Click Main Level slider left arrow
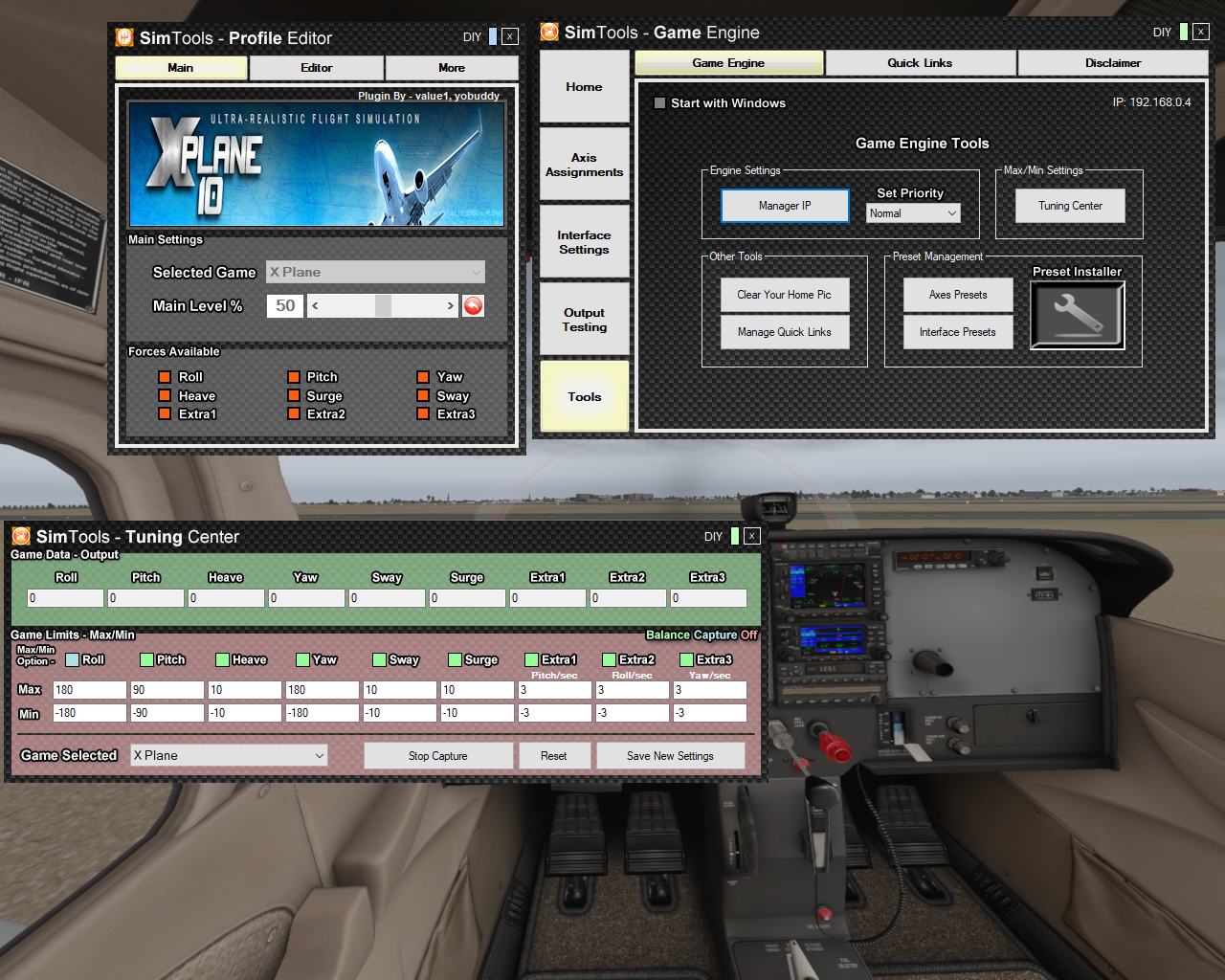 point(316,305)
